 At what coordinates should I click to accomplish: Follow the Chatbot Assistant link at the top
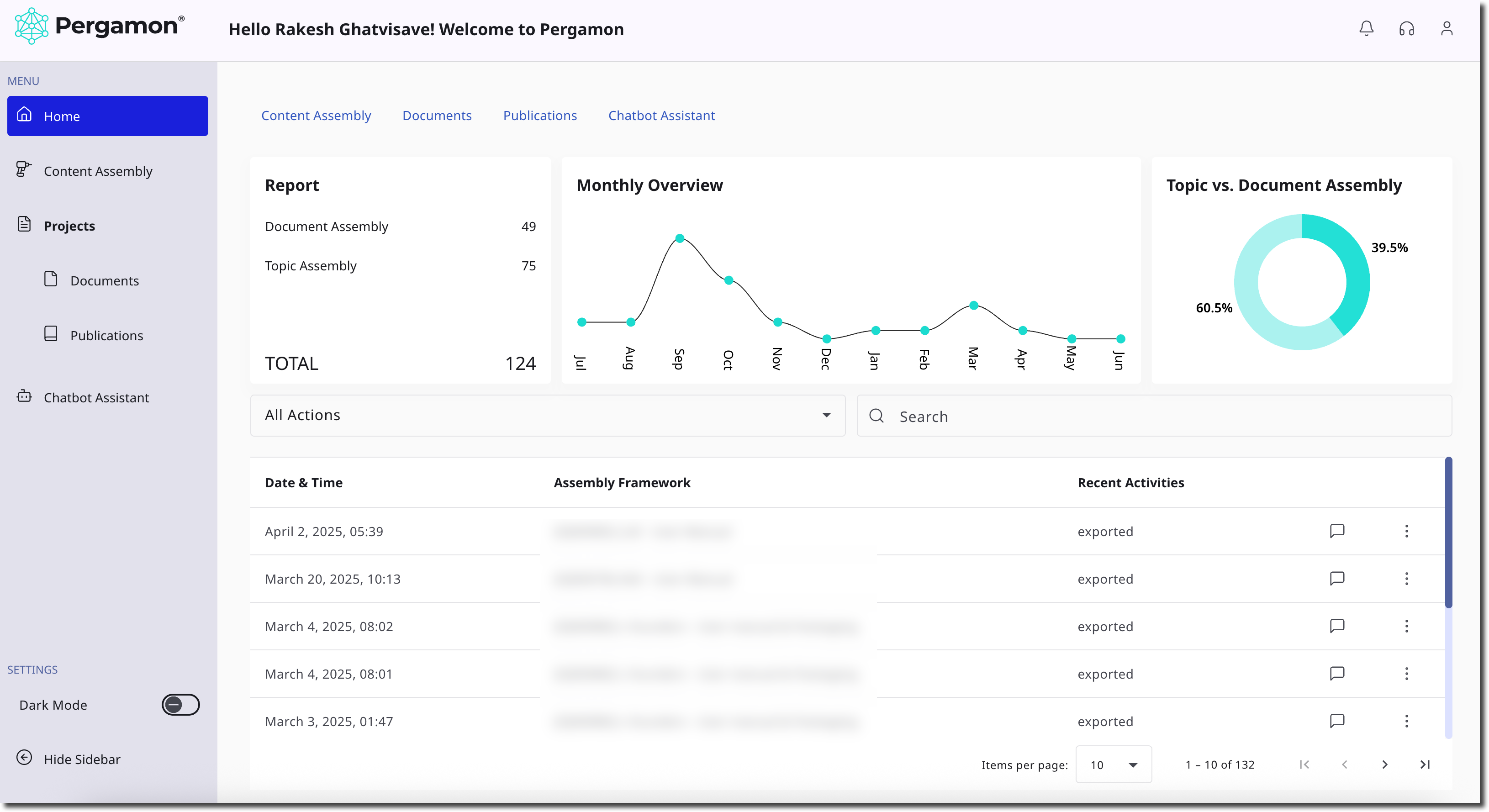tap(661, 115)
